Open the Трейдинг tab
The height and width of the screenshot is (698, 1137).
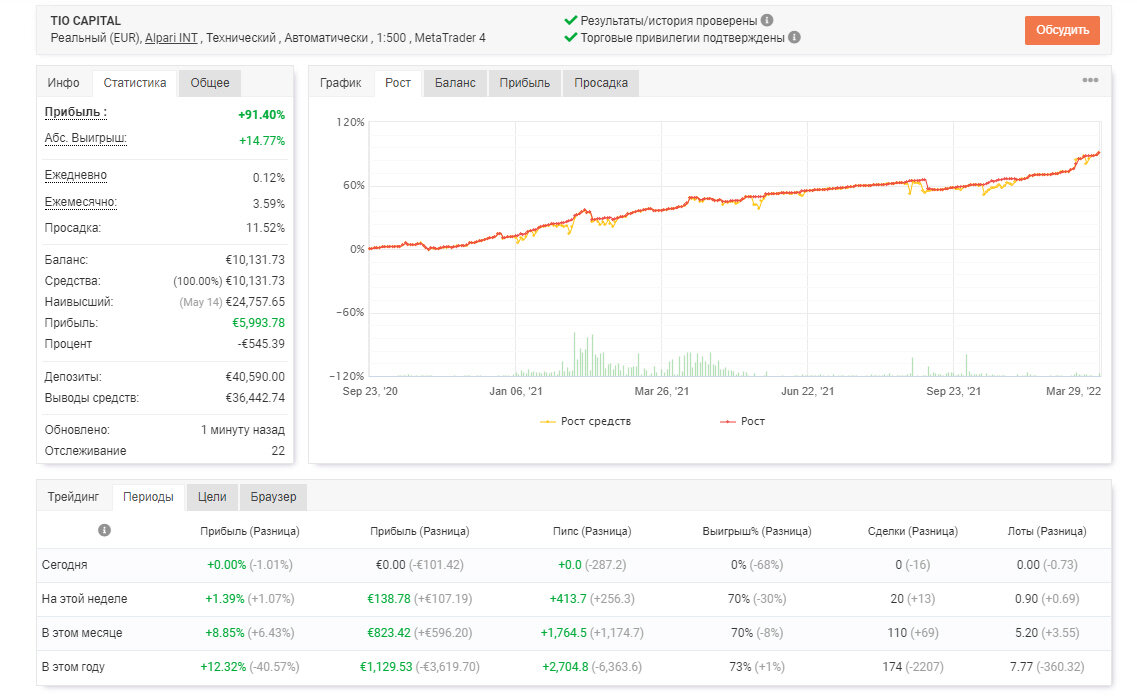click(x=73, y=497)
